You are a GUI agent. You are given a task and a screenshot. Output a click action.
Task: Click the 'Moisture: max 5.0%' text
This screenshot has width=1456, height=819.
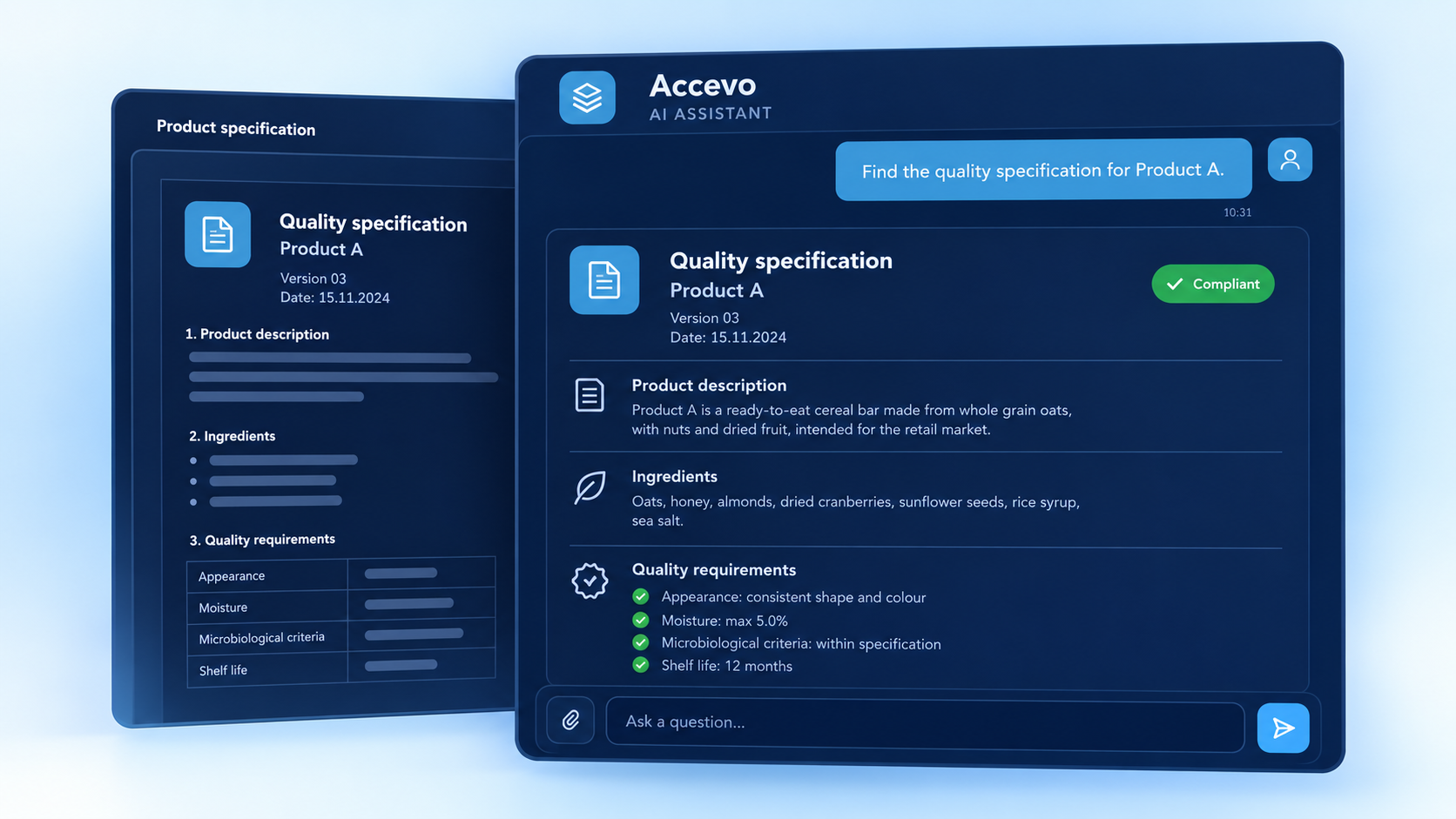coord(725,621)
